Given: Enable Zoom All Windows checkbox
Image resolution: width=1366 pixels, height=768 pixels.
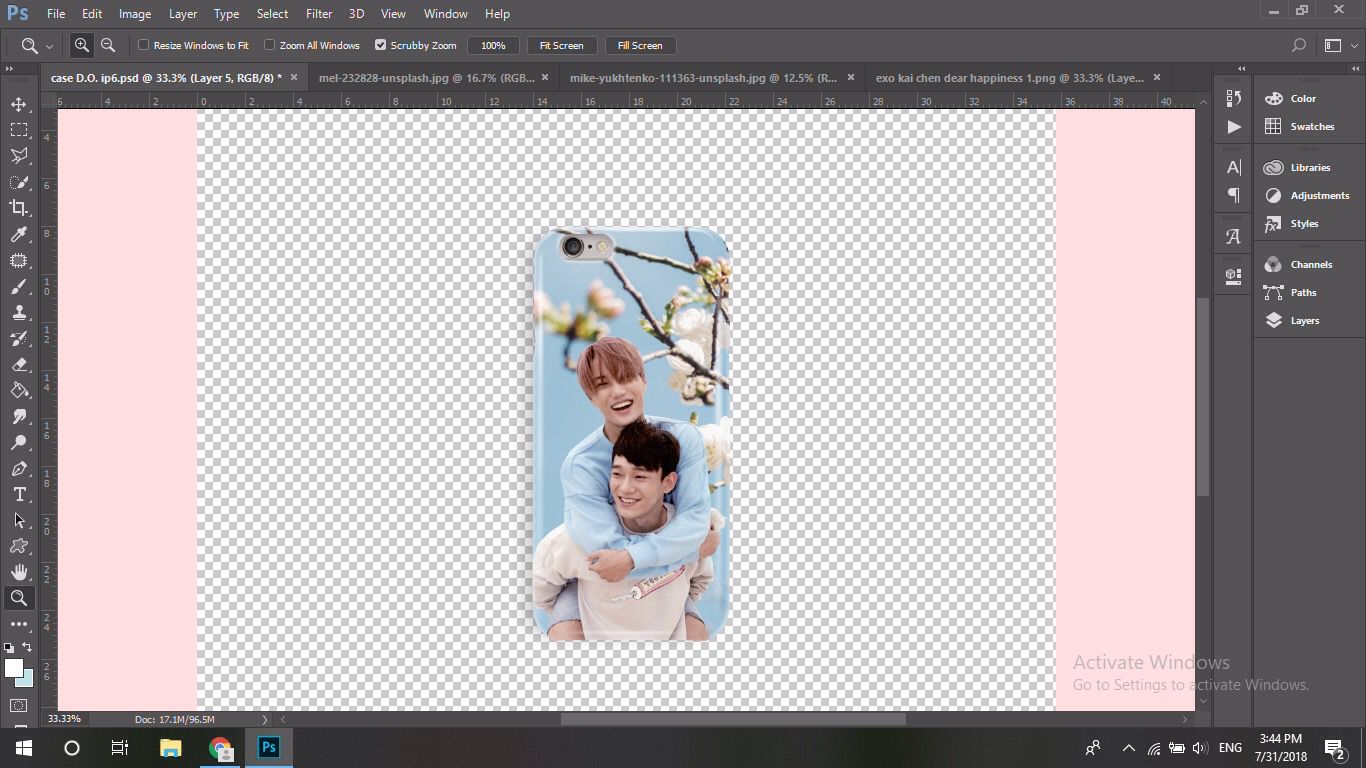Looking at the screenshot, I should tap(270, 45).
